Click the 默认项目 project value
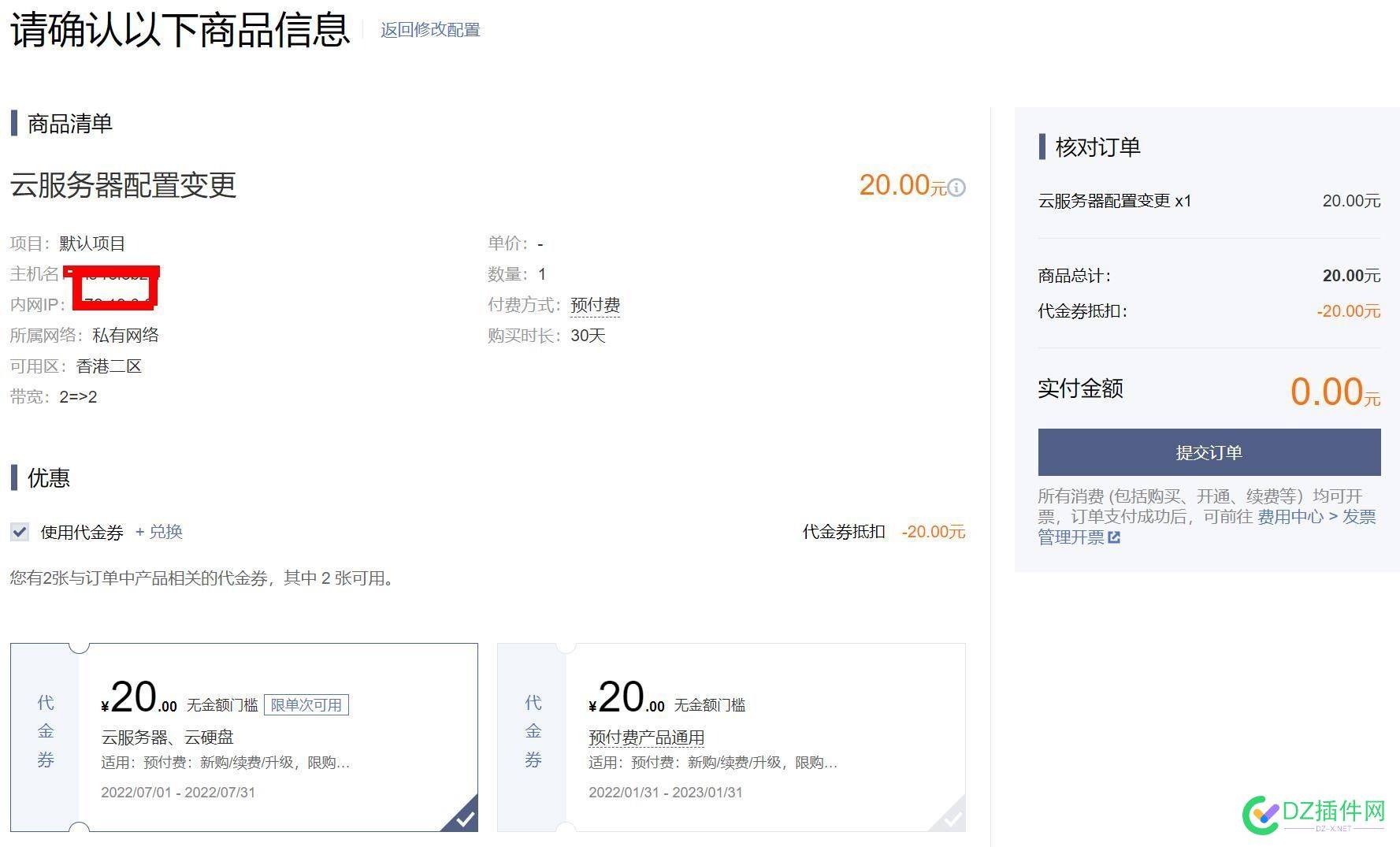This screenshot has height=847, width=1400. [92, 243]
